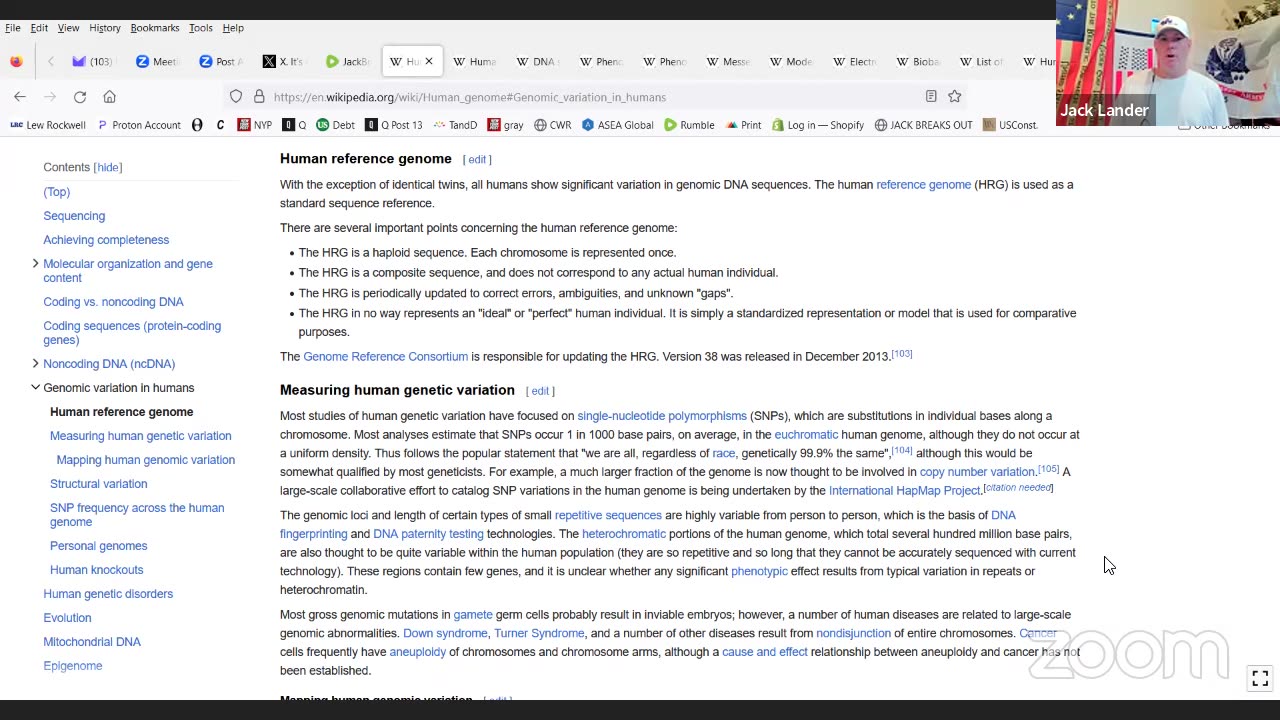Switch to the X tab

pyautogui.click(x=284, y=61)
